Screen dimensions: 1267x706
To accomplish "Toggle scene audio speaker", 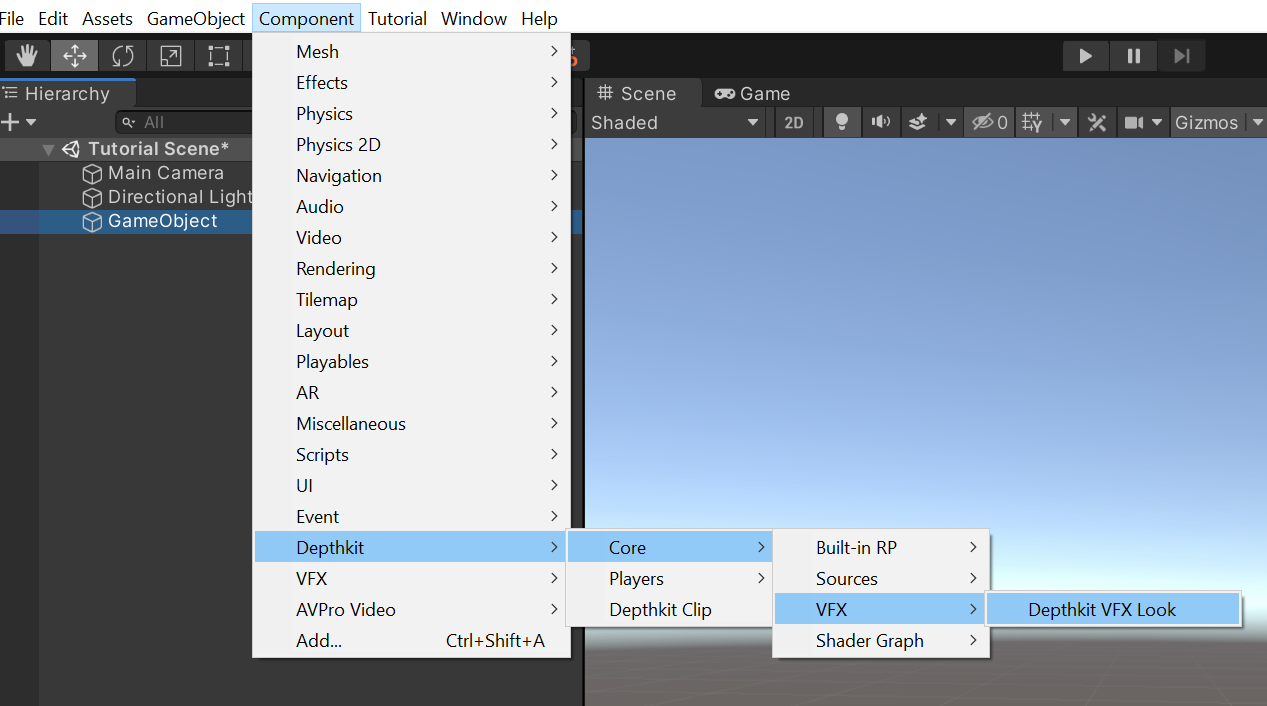I will tap(880, 122).
